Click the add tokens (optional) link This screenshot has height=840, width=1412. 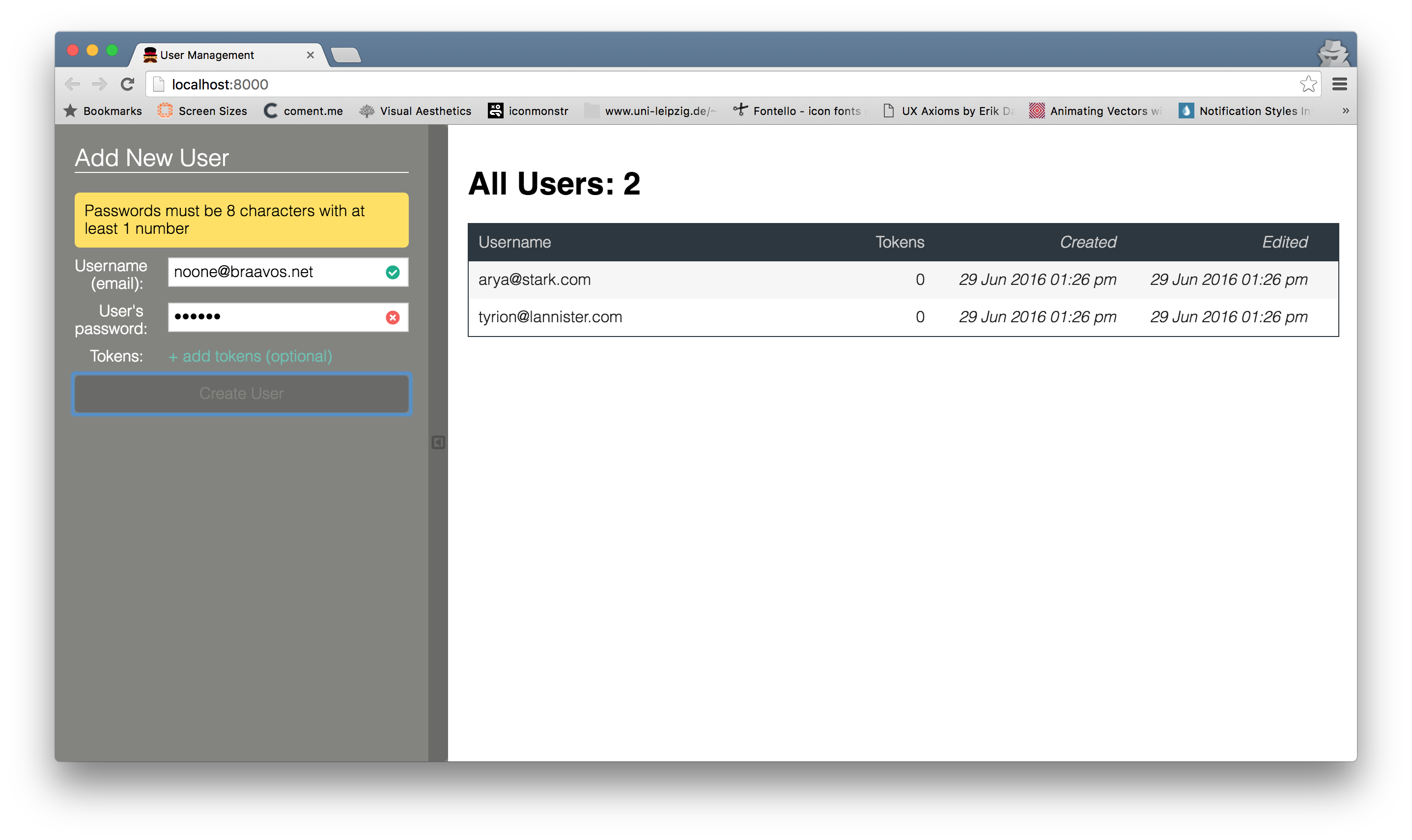coord(250,356)
